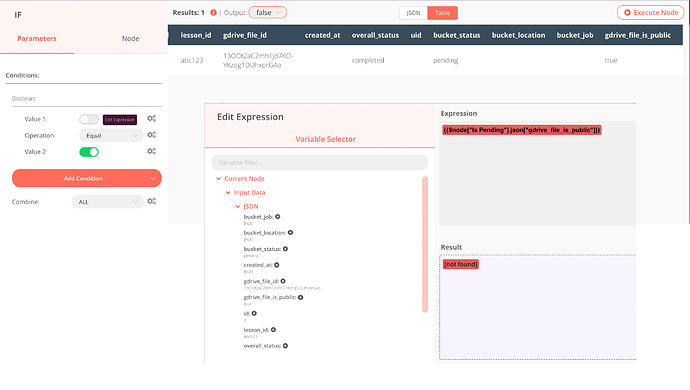Click the true cell in results table

tap(611, 60)
